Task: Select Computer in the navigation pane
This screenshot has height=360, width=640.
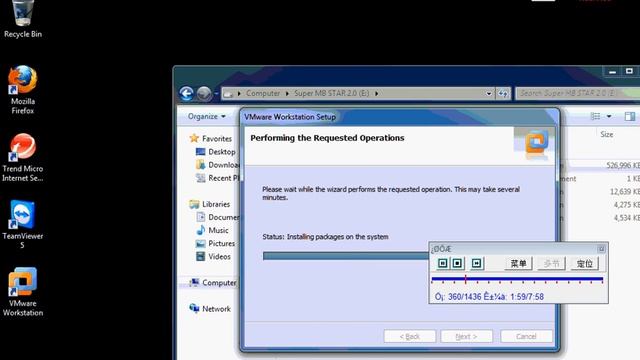Action: point(219,282)
